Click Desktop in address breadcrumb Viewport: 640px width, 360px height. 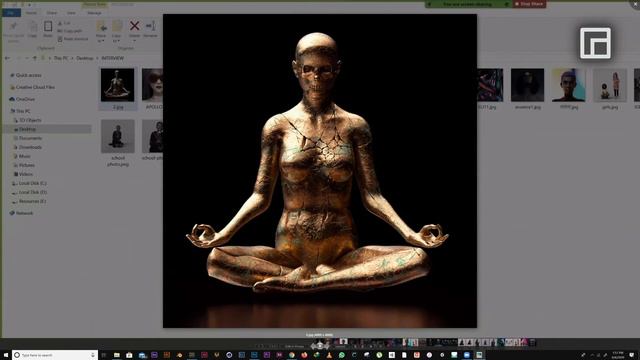[85, 58]
